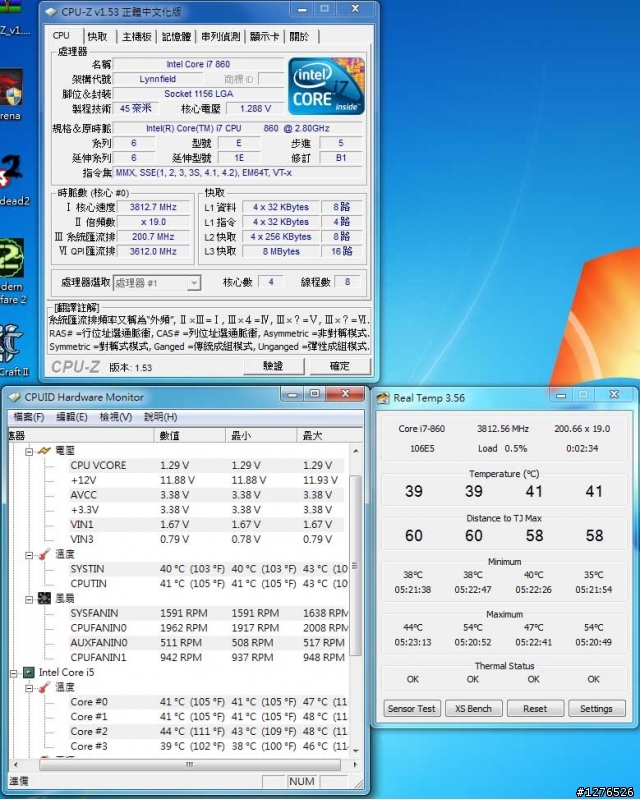Click XS Bench in Real Temp
Viewport: 640px width, 800px height.
(473, 708)
